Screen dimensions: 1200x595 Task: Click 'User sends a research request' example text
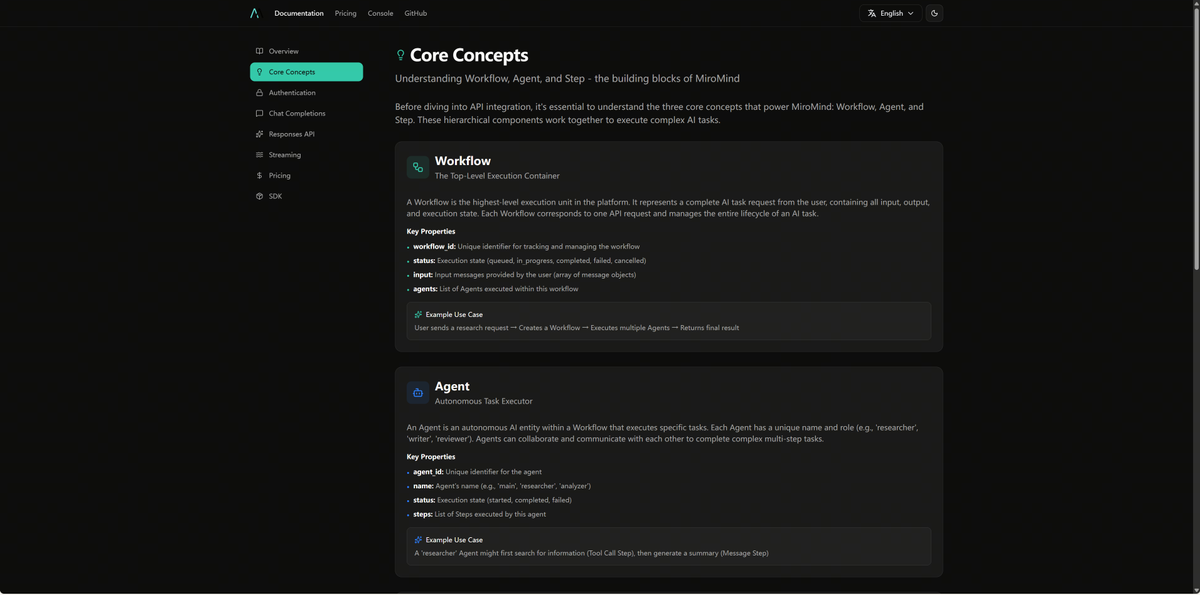tap(577, 328)
